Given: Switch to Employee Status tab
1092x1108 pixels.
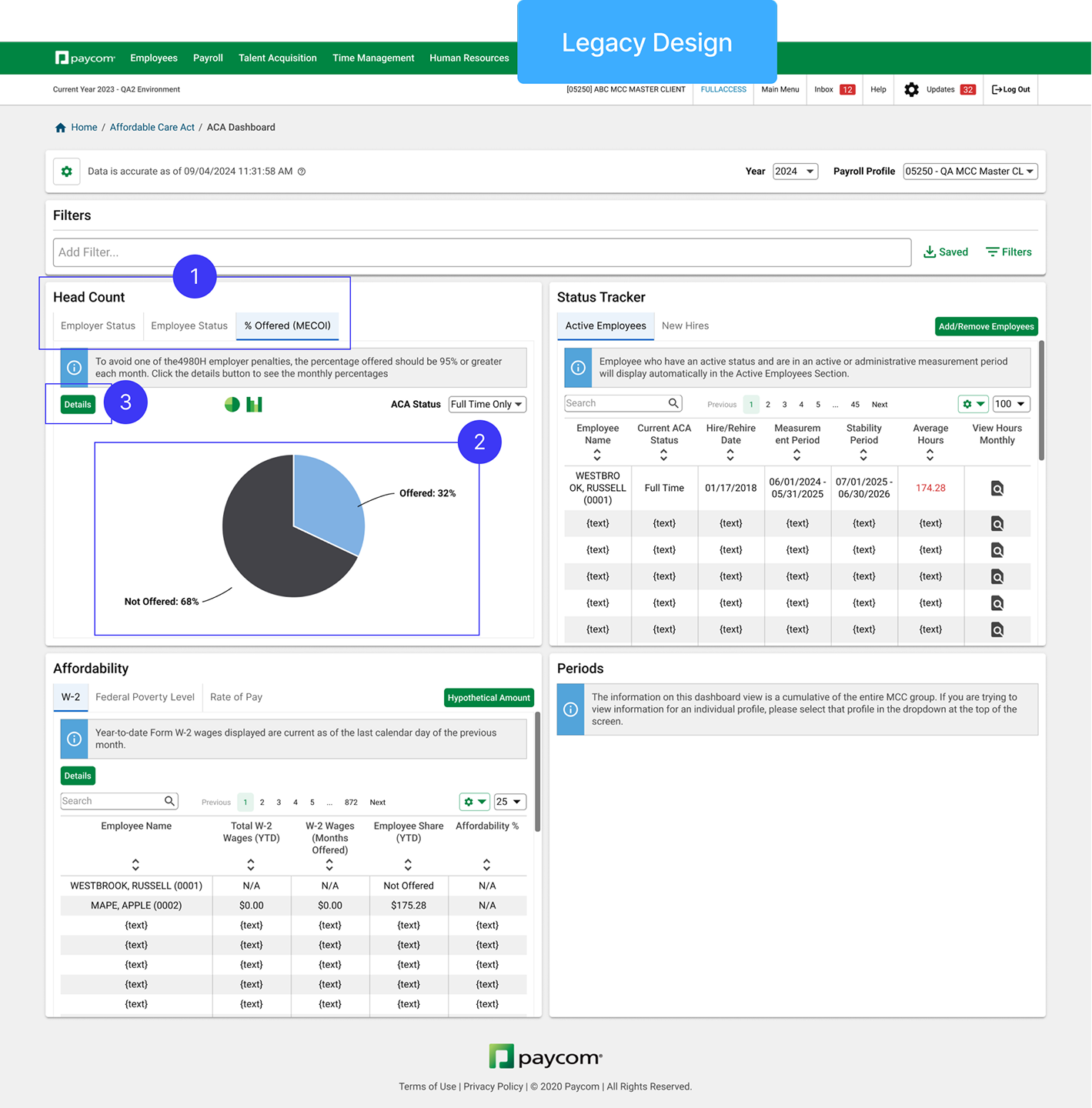Looking at the screenshot, I should [189, 326].
